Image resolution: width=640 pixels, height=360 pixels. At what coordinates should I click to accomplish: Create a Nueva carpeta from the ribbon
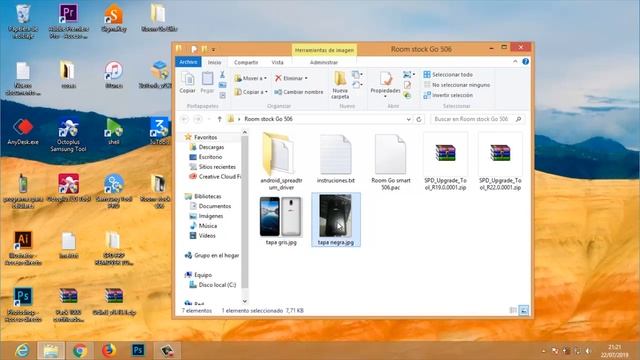[340, 85]
